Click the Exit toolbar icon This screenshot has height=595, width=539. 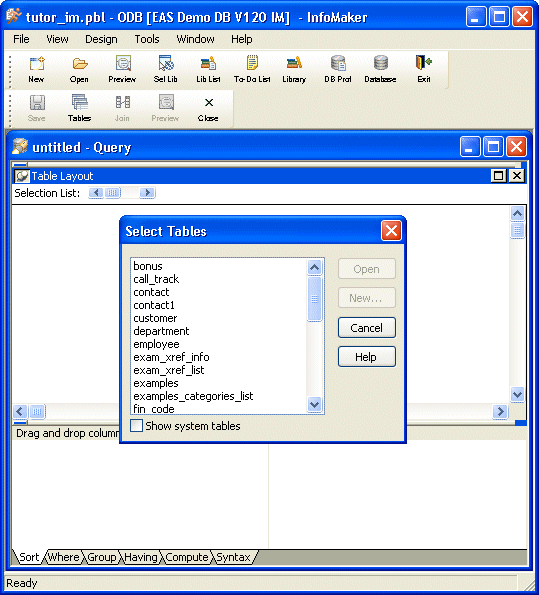(424, 63)
